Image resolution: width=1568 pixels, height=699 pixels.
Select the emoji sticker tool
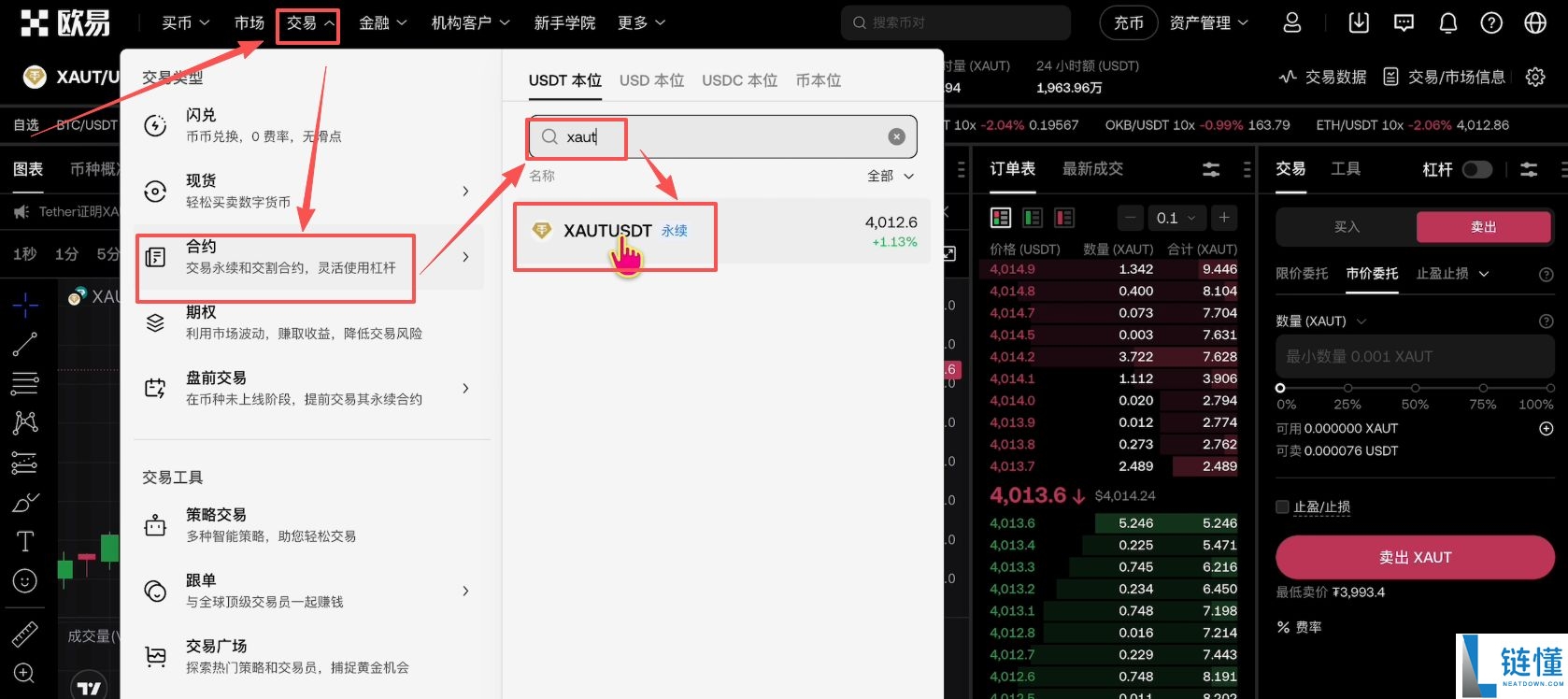(25, 580)
